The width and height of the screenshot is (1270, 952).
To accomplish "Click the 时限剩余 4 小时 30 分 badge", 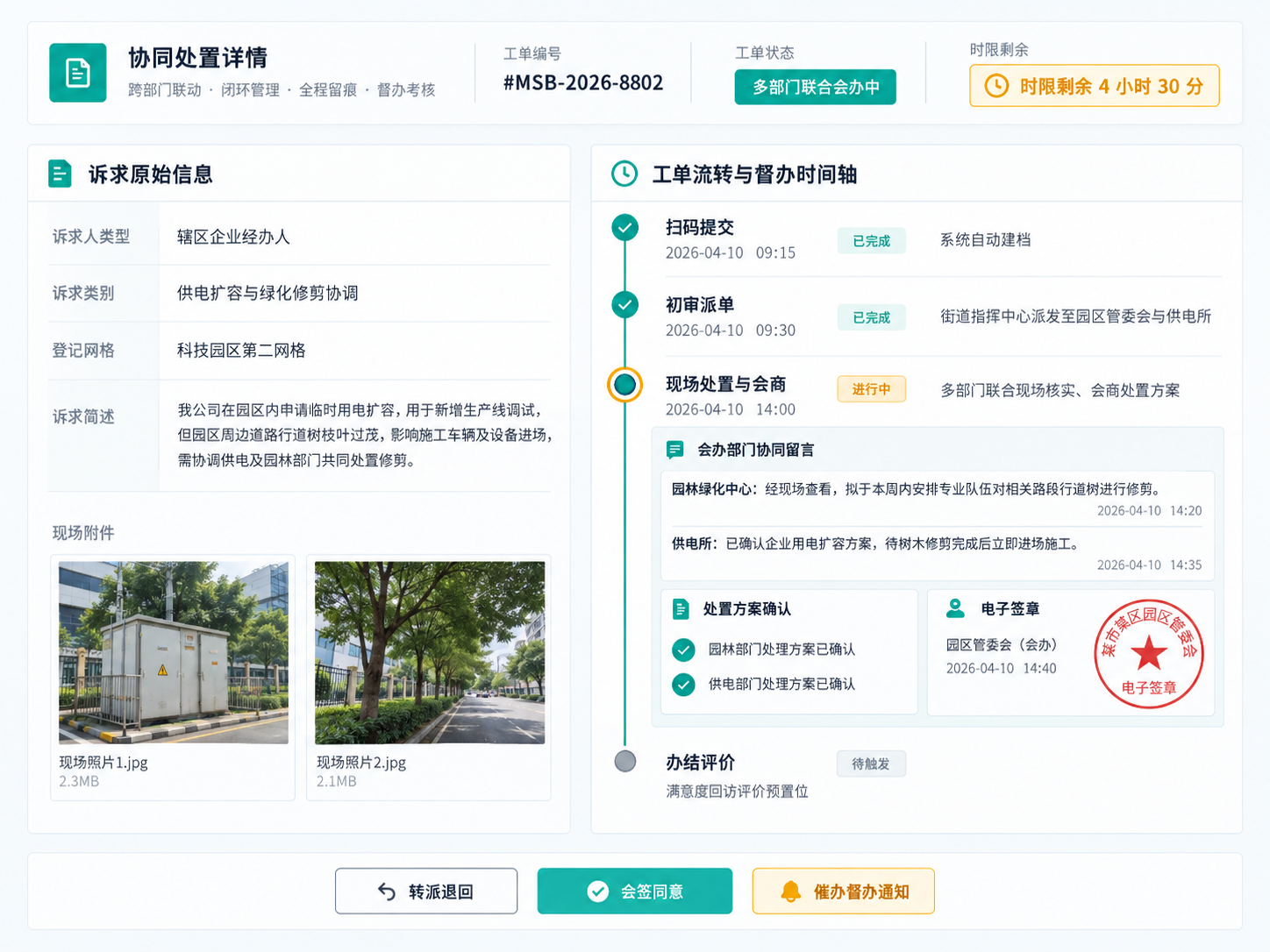I will 1095,86.
